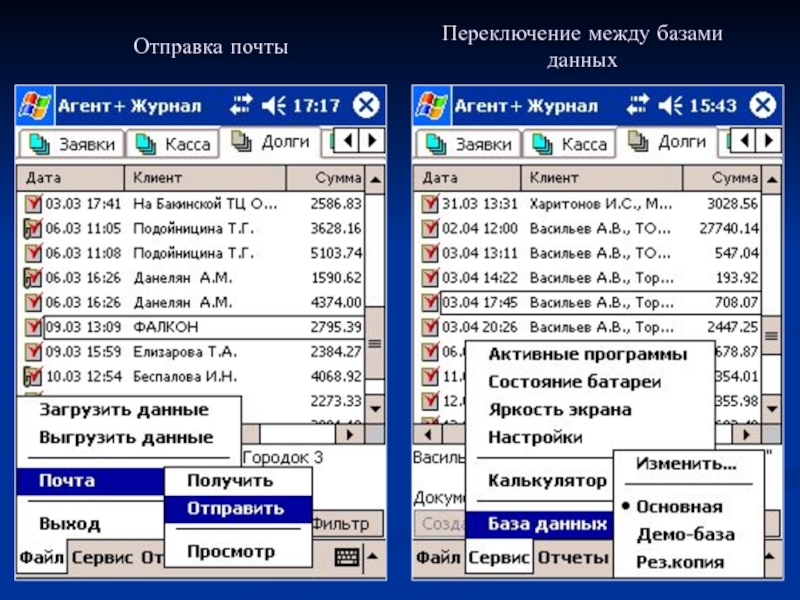Open Касса tab in right window
Viewport: 800px width, 600px height.
click(569, 144)
